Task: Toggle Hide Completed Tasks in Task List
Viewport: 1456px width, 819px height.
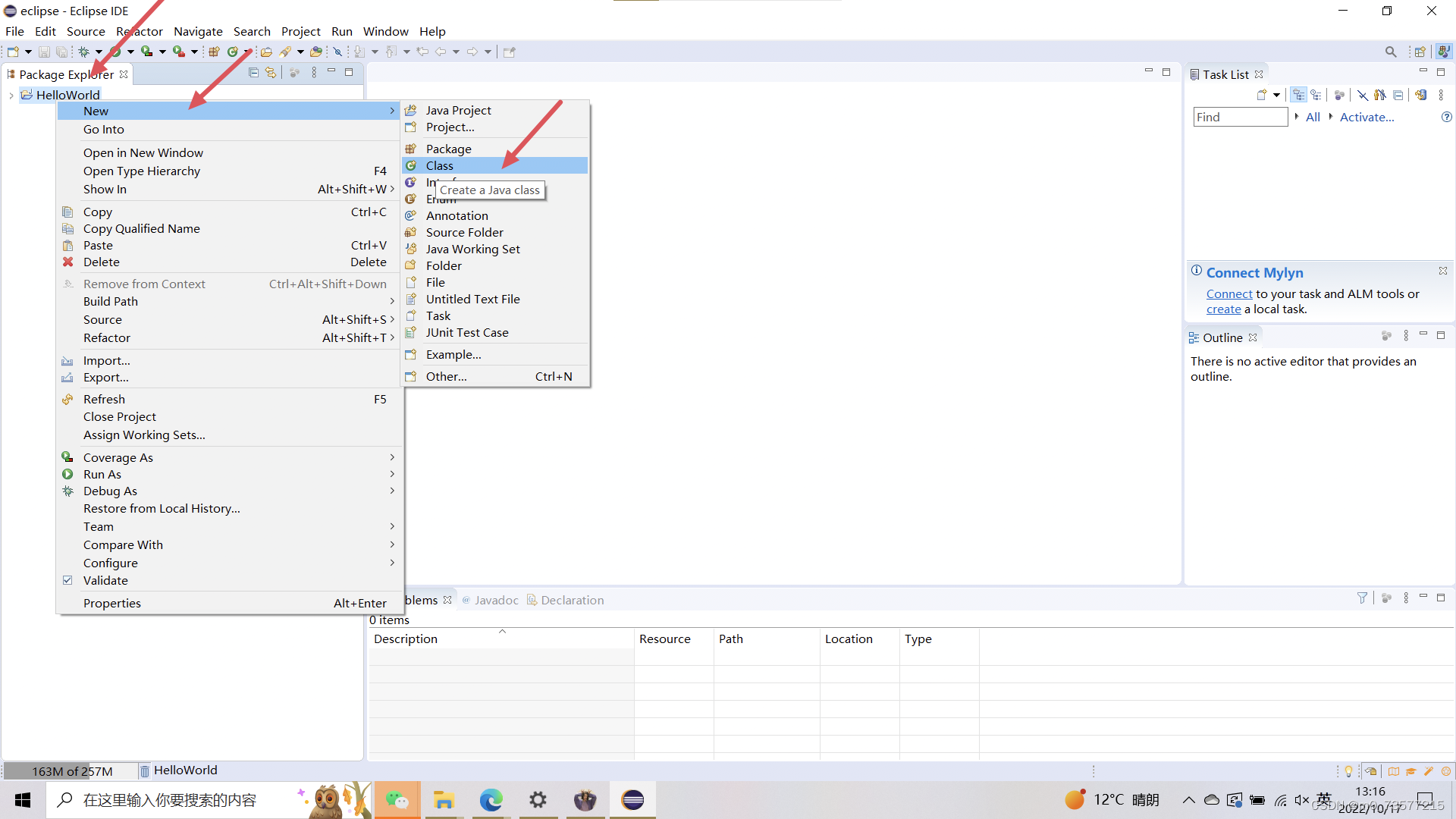Action: coord(1363,95)
